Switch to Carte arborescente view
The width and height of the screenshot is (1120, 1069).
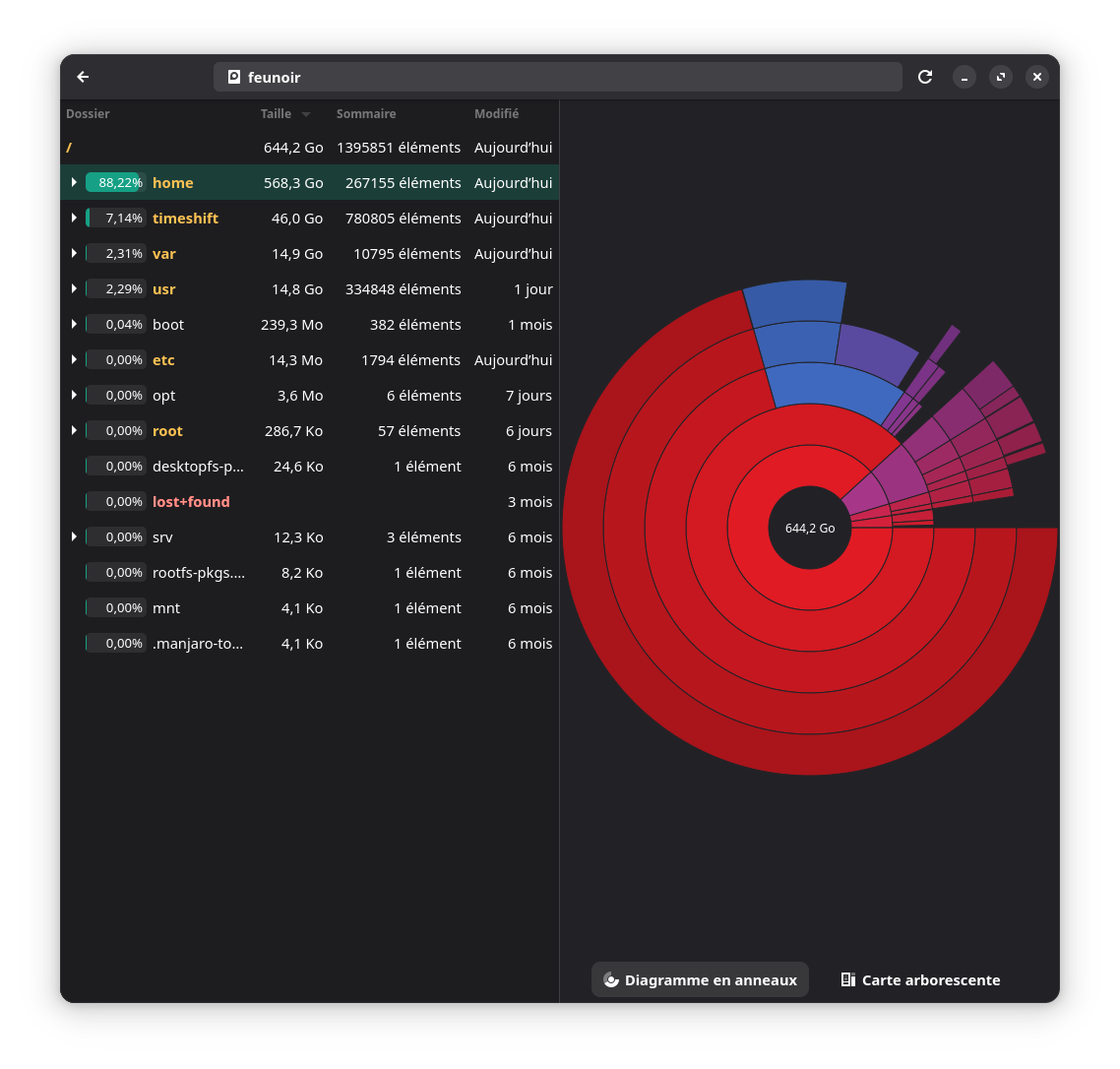coord(921,979)
